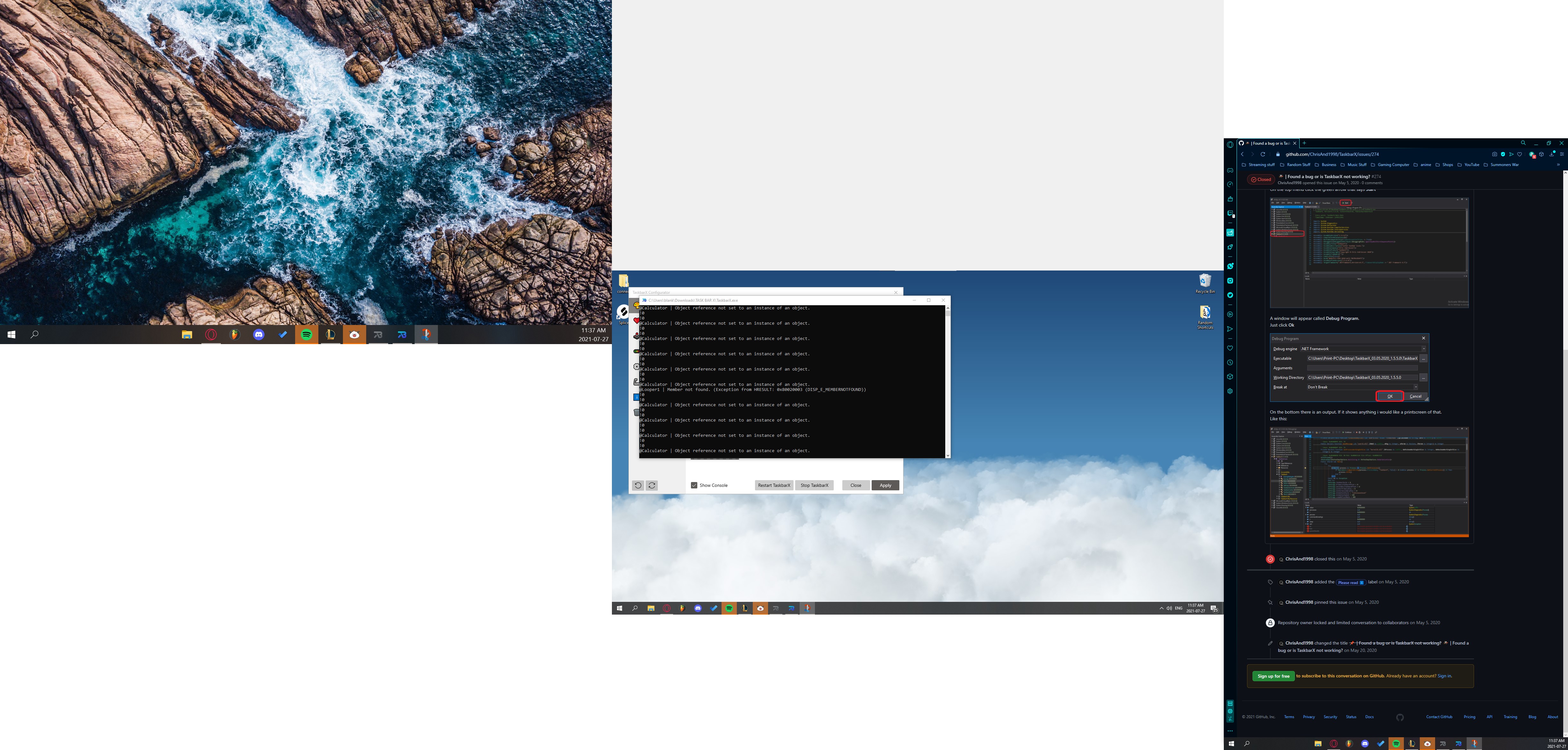Open Twitter from the Opera GX sidebar

[x=1230, y=294]
